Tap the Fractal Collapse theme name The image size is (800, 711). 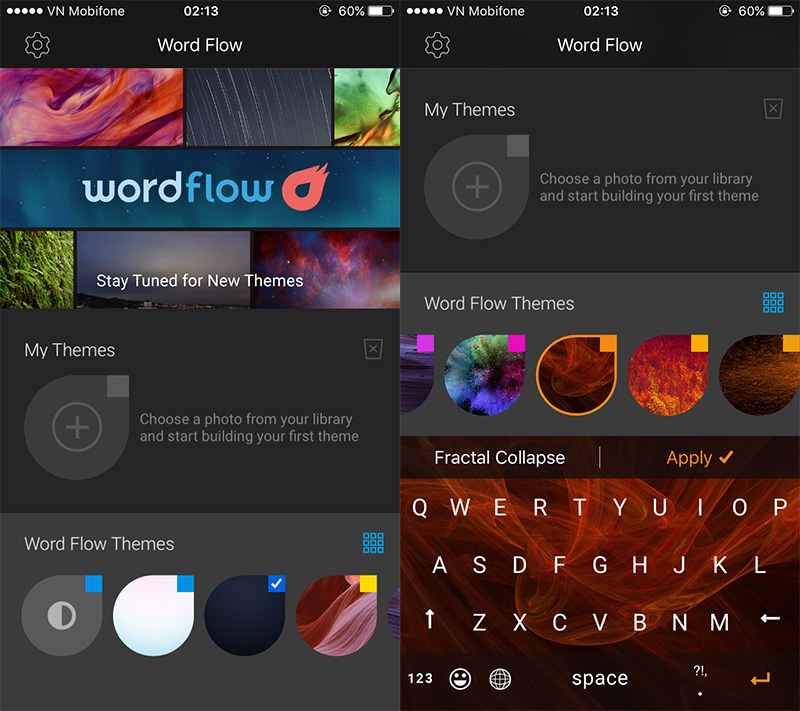click(x=499, y=458)
